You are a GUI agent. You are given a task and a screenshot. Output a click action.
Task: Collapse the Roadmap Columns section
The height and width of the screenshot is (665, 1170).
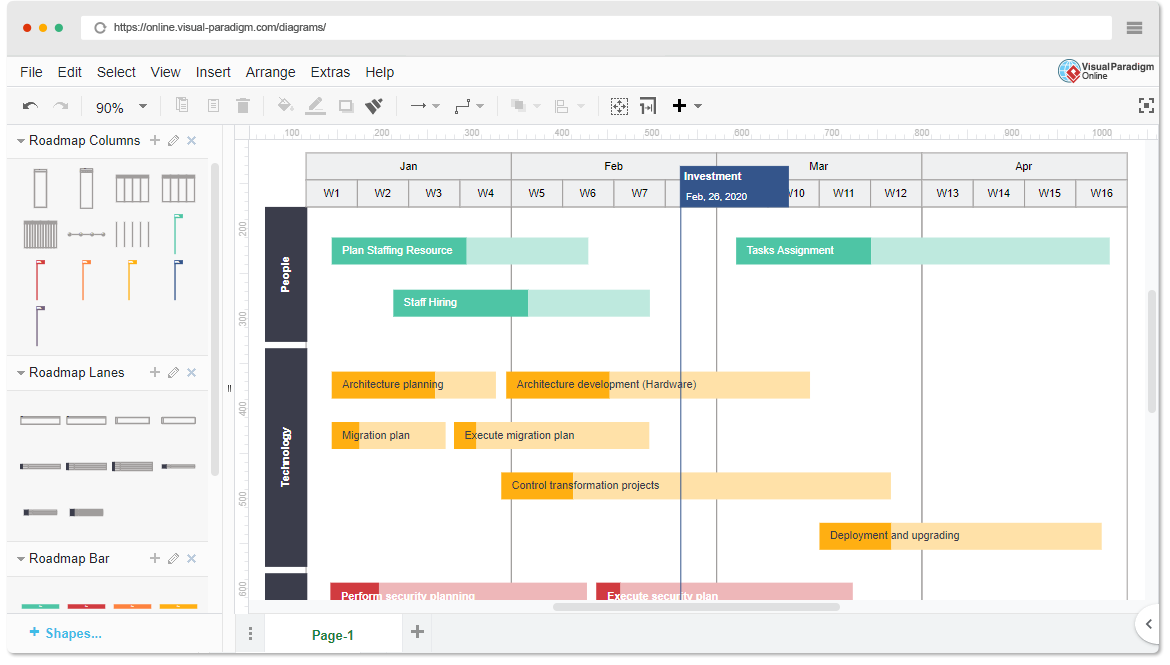click(21, 140)
